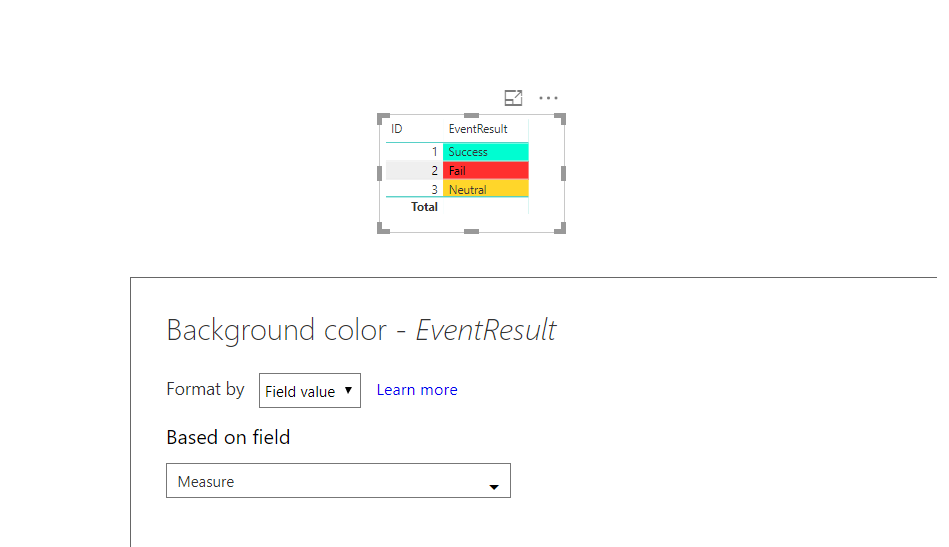
Task: Sort the table by ID column header
Action: 396,129
